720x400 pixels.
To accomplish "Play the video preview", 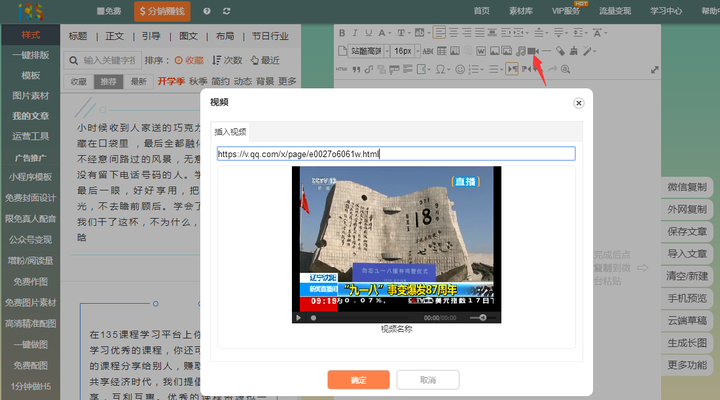I will click(298, 318).
